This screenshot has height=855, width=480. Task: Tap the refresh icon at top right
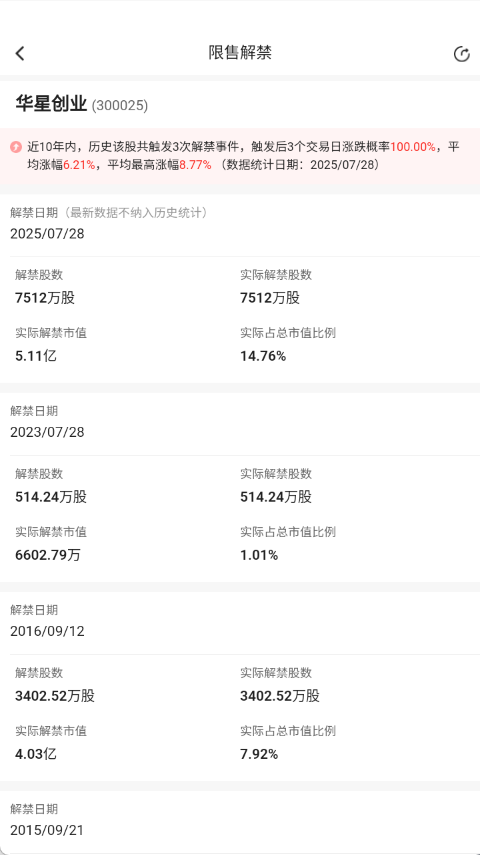[x=461, y=54]
